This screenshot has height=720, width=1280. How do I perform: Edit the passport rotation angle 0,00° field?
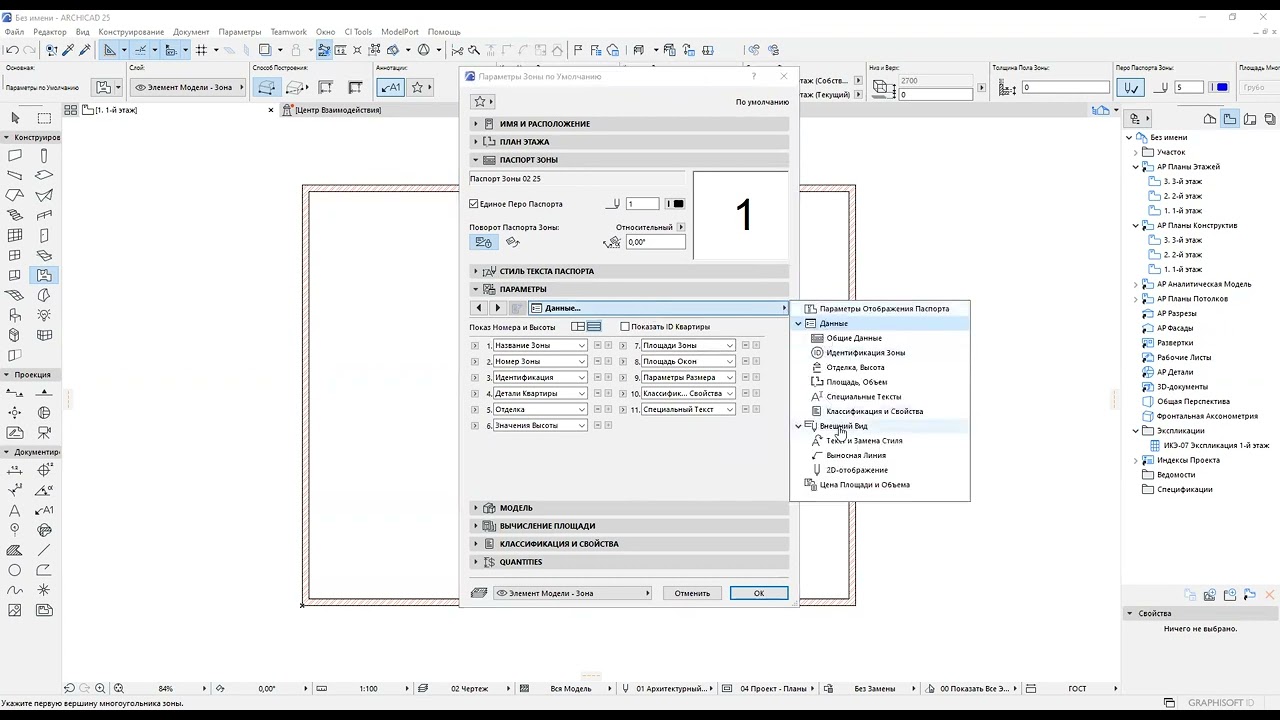coord(655,242)
